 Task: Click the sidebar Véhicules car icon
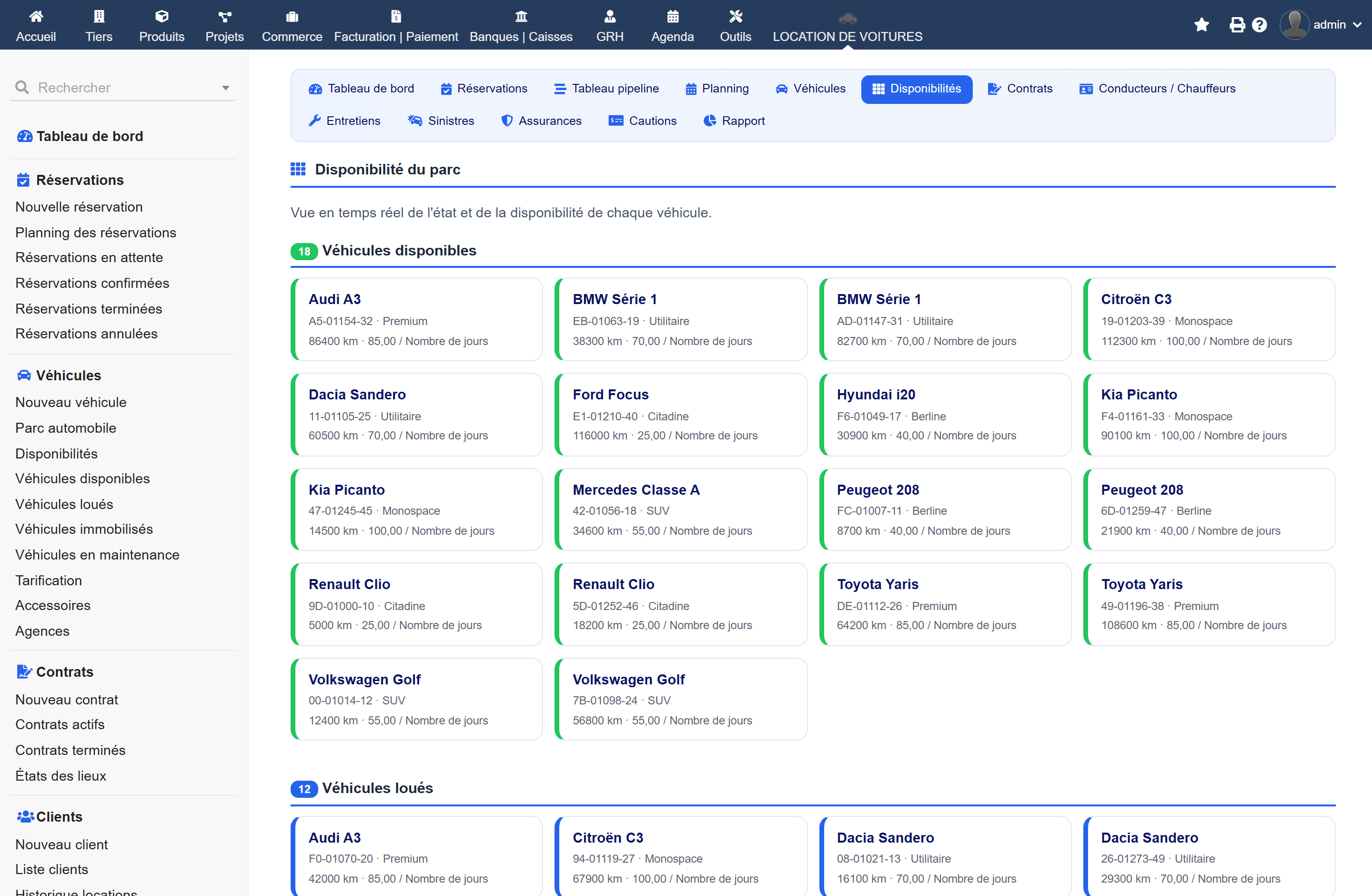[24, 376]
